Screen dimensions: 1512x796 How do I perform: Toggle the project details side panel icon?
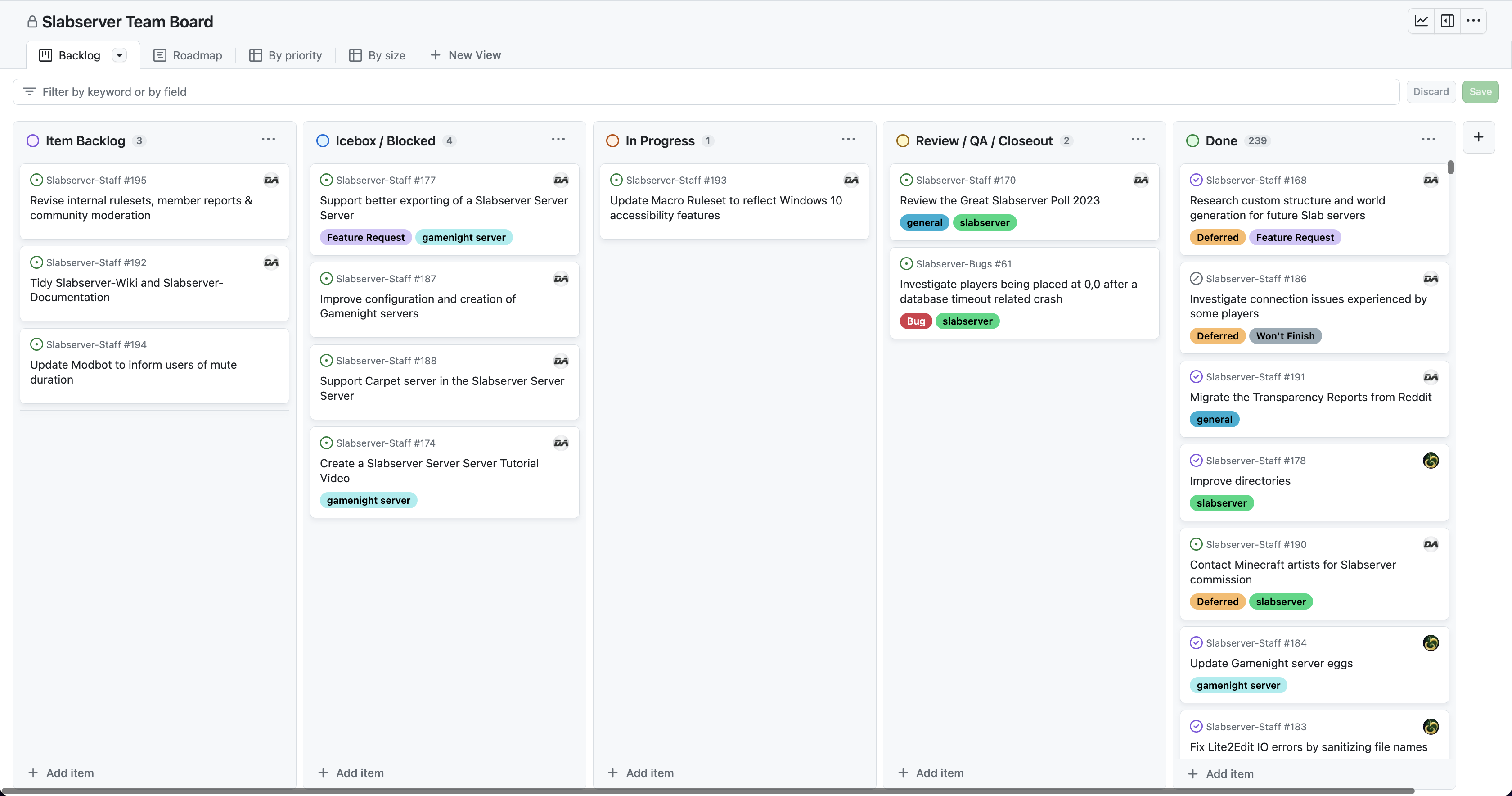pyautogui.click(x=1448, y=21)
